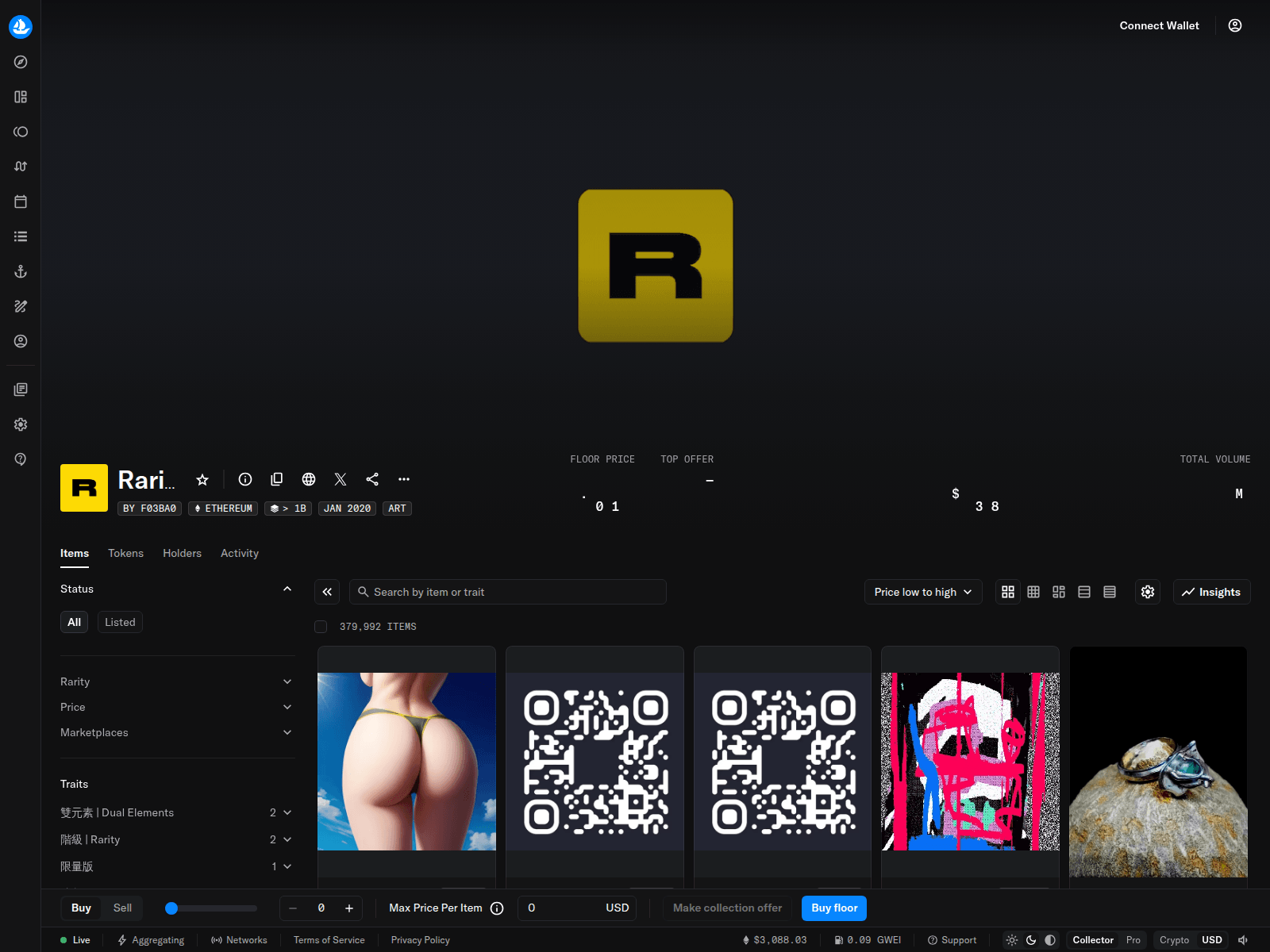Open Privacy Policy link
Viewport: 1270px width, 952px height.
421,940
